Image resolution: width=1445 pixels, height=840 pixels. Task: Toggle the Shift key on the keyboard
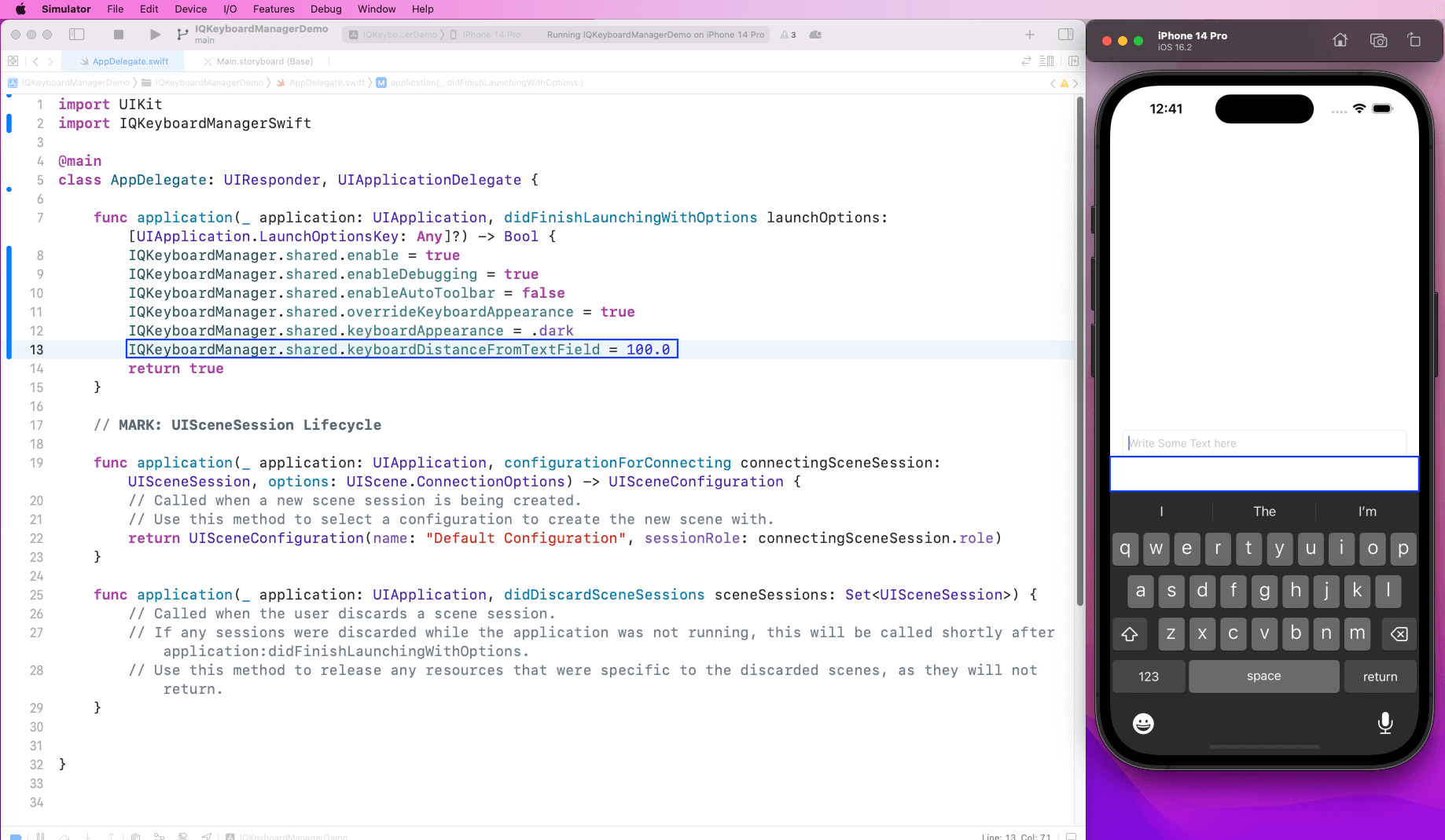(1130, 634)
